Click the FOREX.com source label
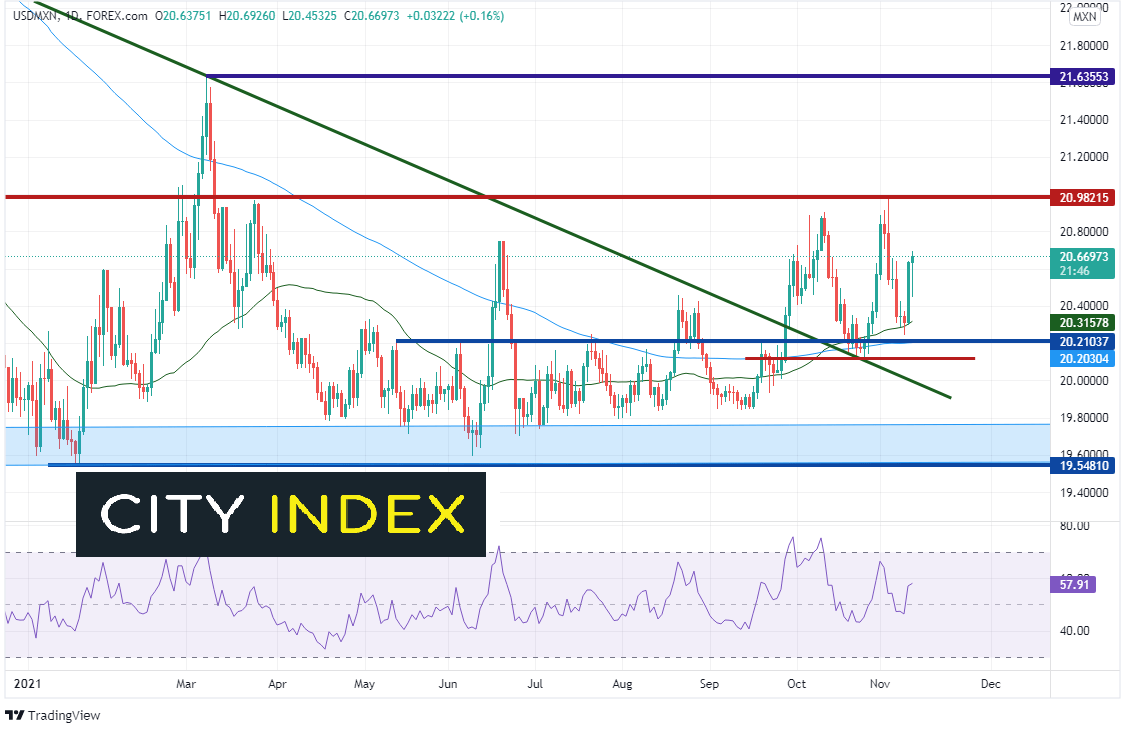1130x733 pixels. (118, 17)
